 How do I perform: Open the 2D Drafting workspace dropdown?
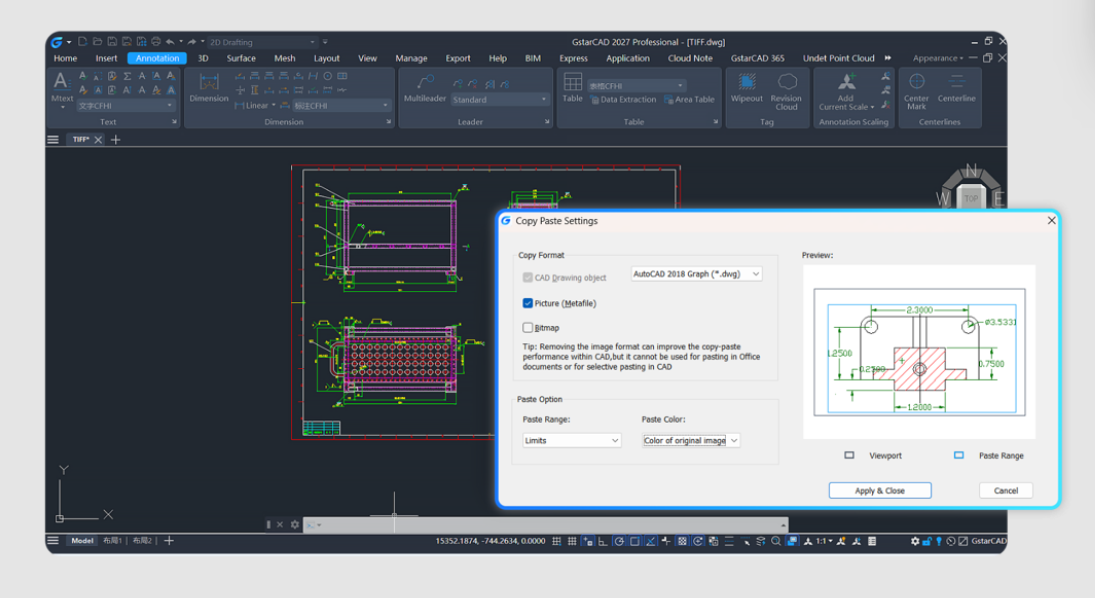(263, 42)
